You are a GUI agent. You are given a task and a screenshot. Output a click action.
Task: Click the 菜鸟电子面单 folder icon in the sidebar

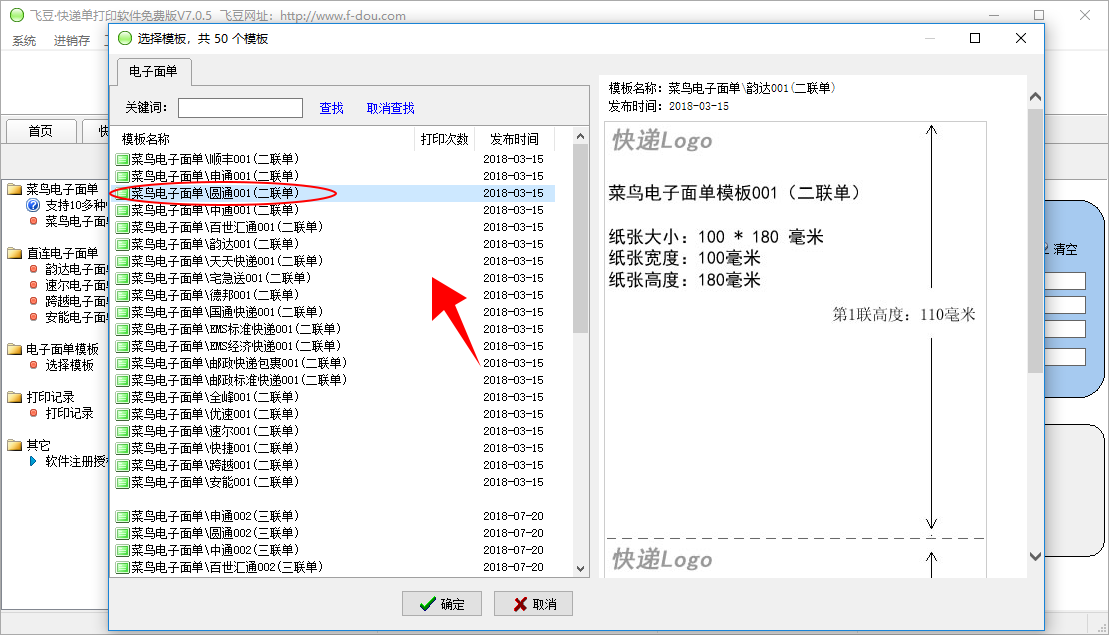(15, 189)
